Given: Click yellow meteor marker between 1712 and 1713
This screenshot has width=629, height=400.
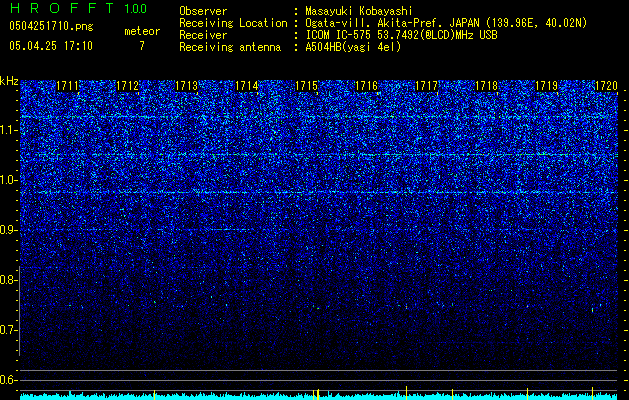Looking at the screenshot, I should [154, 394].
